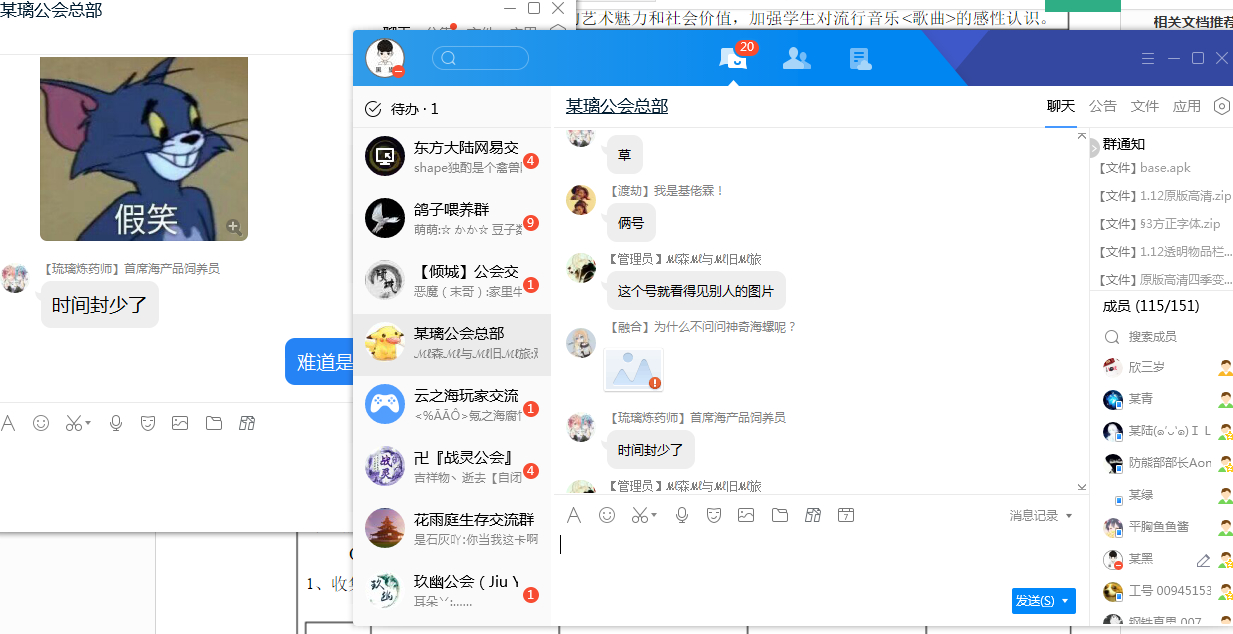Open 消息记录 message history
Viewport: 1233px width, 634px height.
(1034, 516)
